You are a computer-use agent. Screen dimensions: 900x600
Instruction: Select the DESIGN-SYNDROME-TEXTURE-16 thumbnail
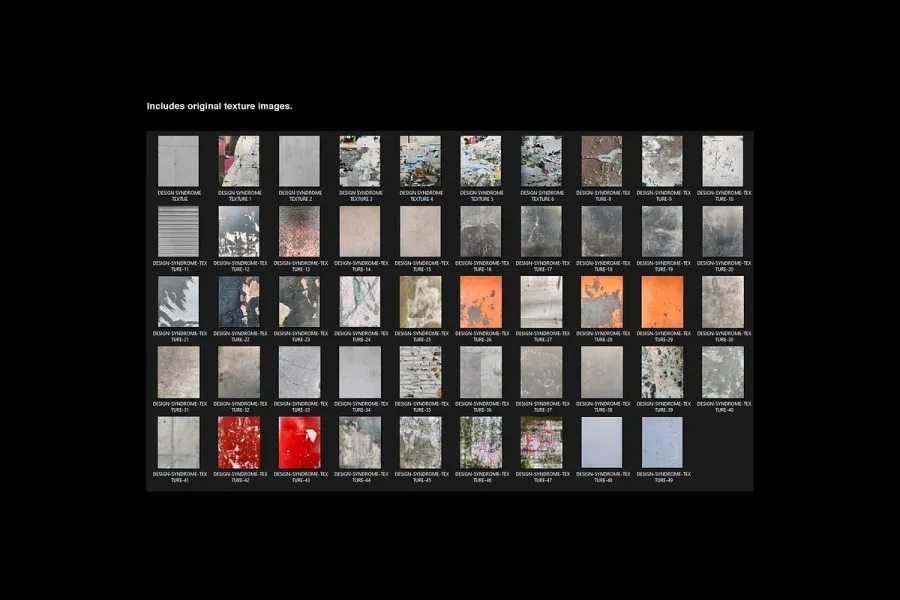481,231
